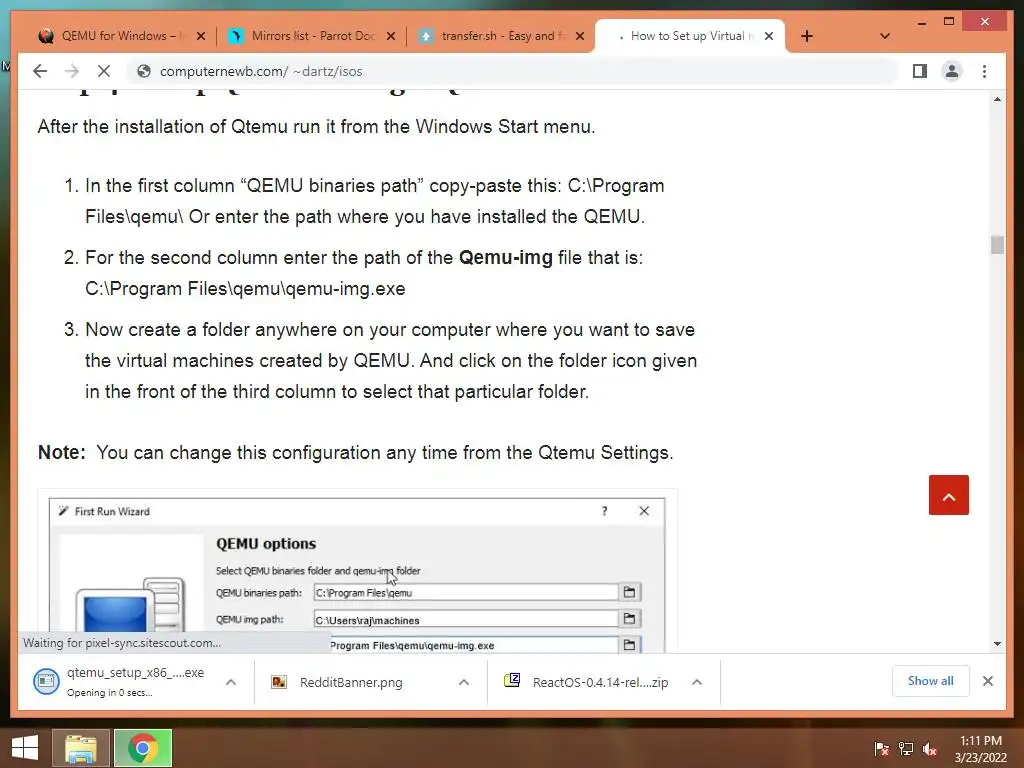
Task: Click the 'Note:' bold text
Action: (x=62, y=453)
